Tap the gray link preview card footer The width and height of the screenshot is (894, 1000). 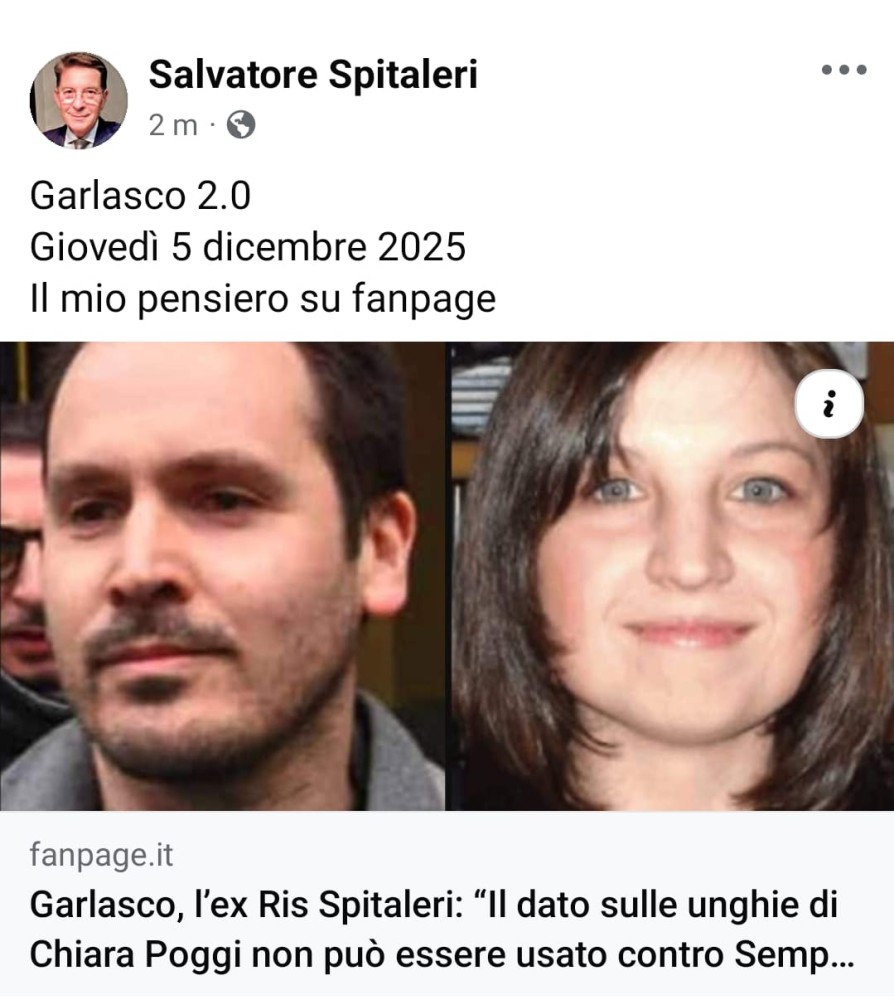pyautogui.click(x=447, y=906)
